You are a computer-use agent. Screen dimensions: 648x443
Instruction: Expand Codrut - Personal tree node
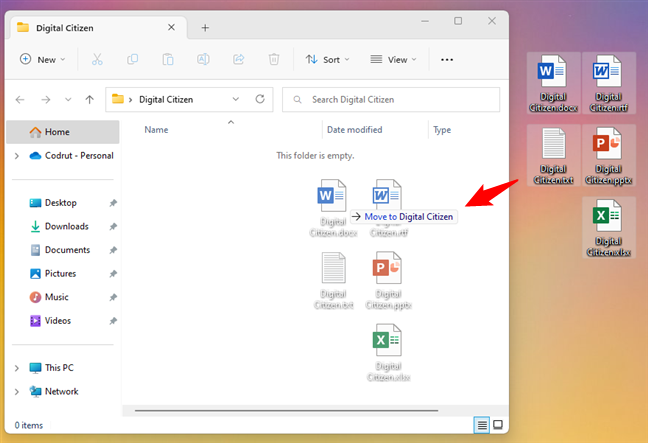[x=17, y=156]
